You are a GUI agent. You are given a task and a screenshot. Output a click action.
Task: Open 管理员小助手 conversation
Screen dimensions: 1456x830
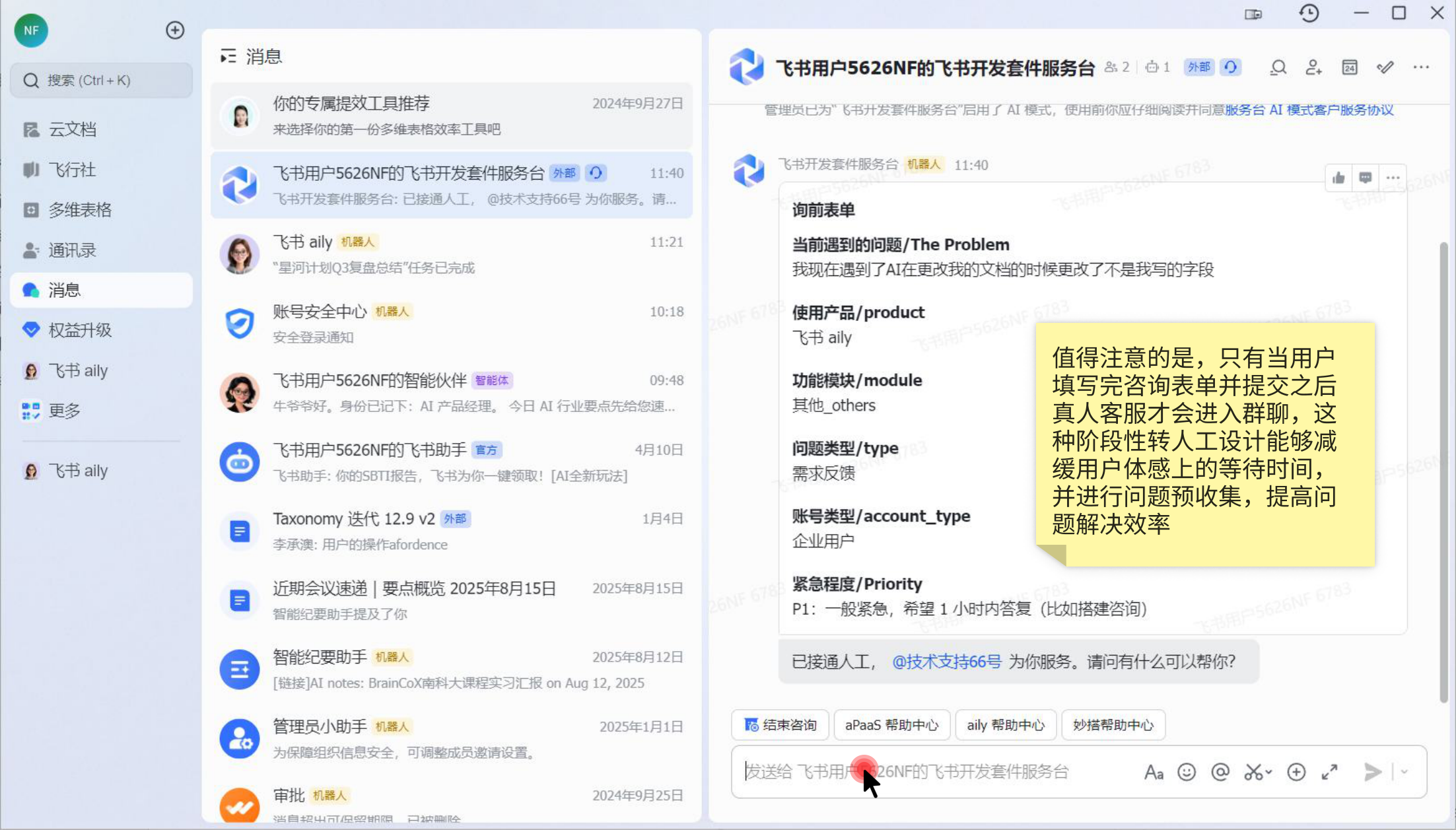pyautogui.click(x=452, y=739)
